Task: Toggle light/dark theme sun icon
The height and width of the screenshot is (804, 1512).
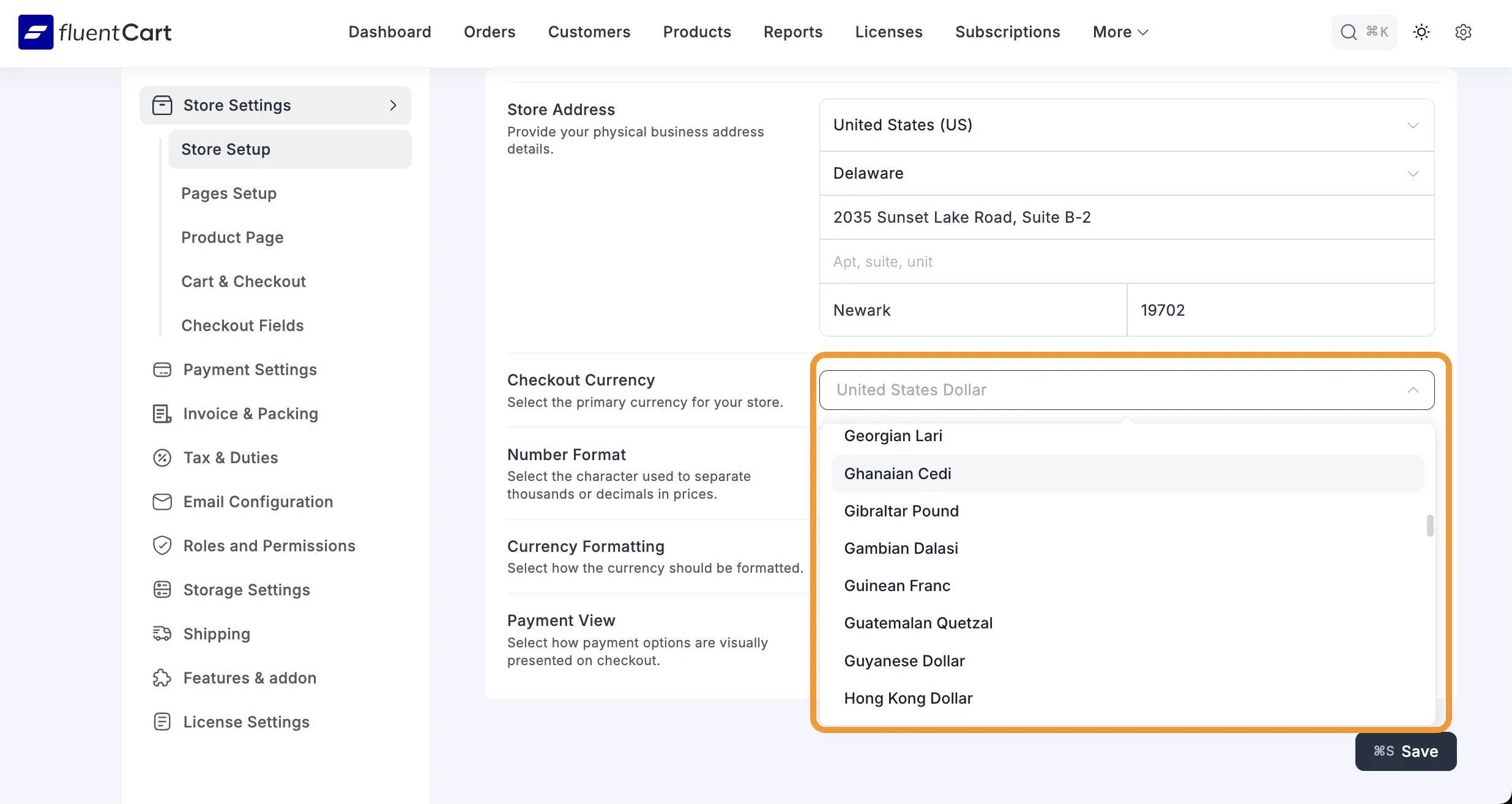Action: [x=1421, y=32]
